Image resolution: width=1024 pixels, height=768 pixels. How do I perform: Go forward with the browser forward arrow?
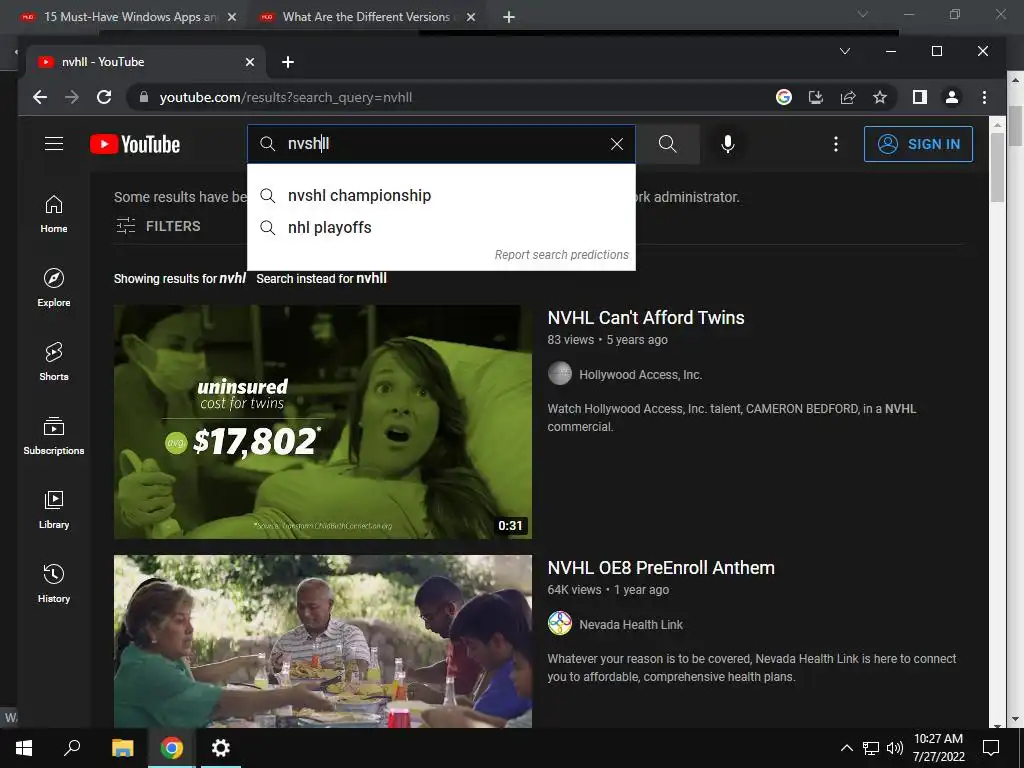pyautogui.click(x=72, y=97)
